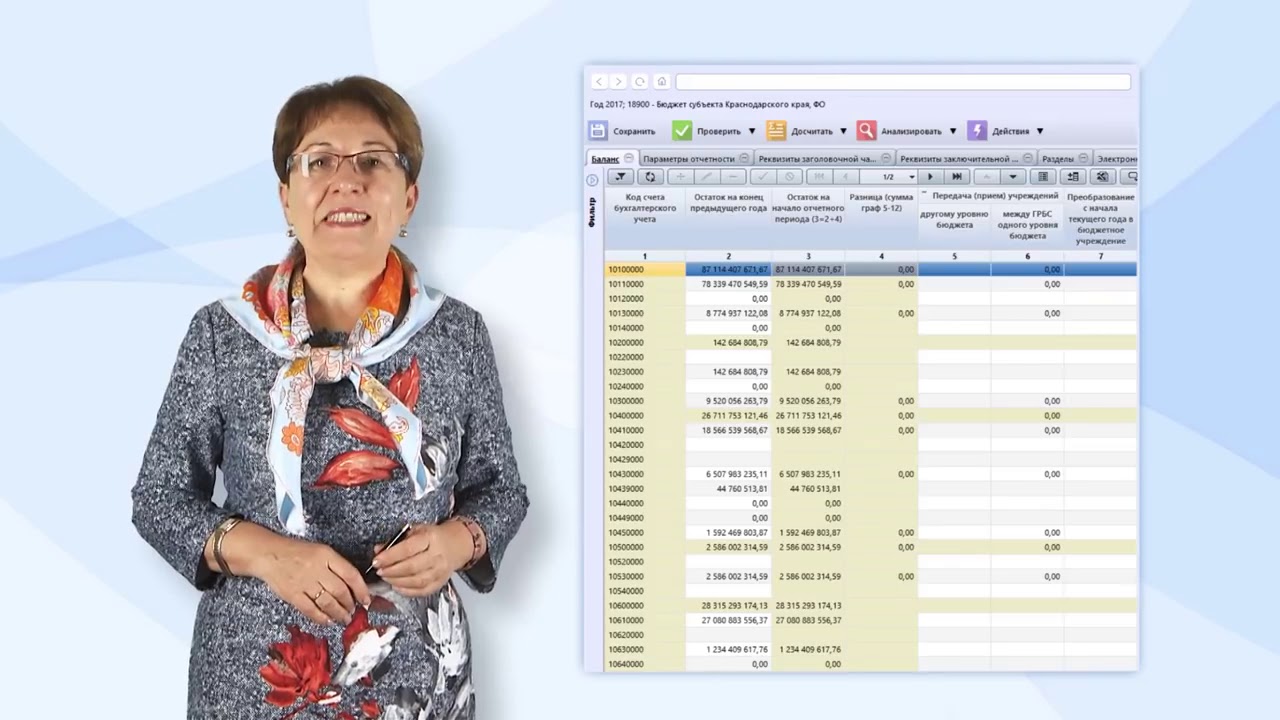1280x720 pixels.
Task: Click the collapse circle on Баланс tab
Action: (629, 159)
